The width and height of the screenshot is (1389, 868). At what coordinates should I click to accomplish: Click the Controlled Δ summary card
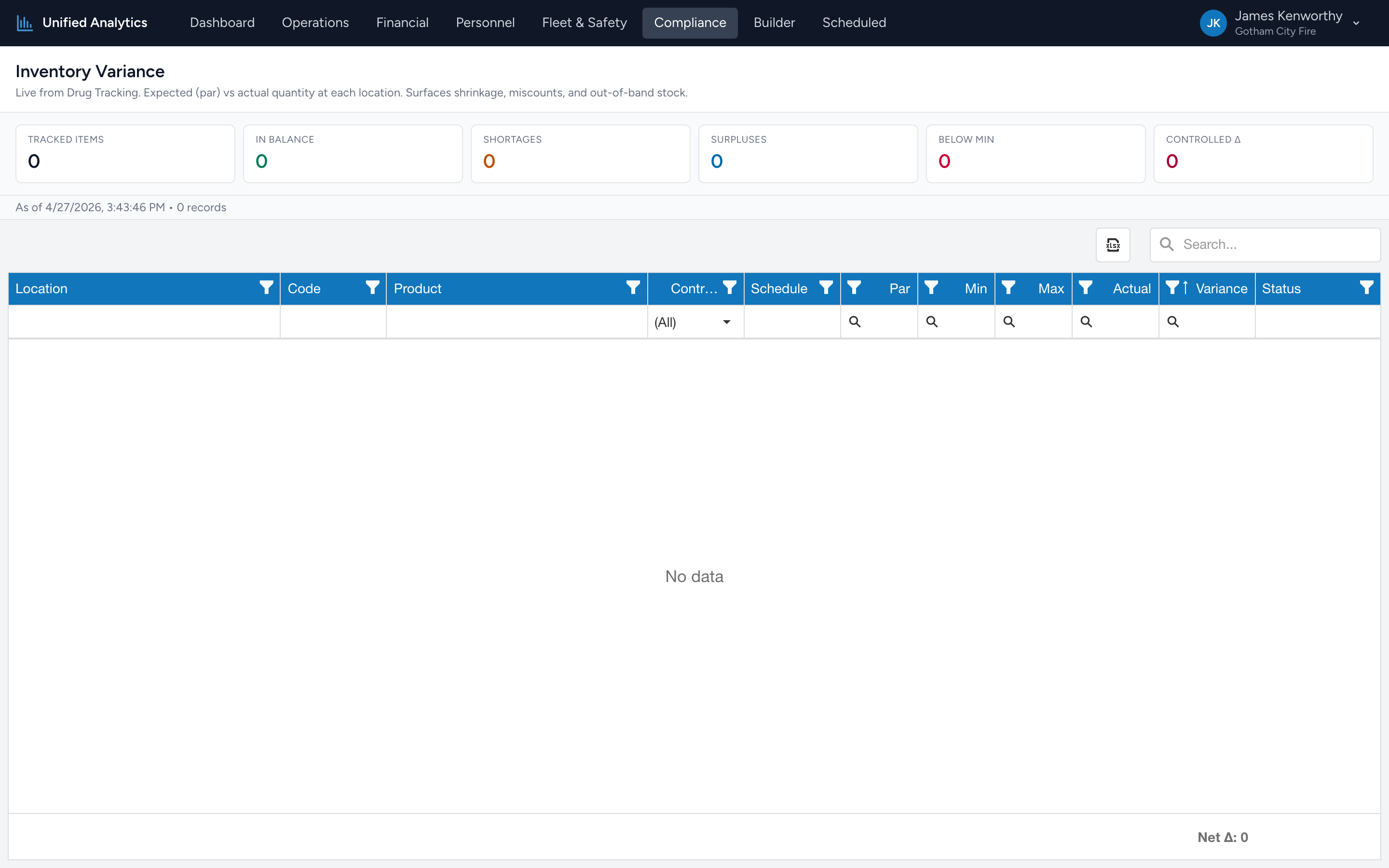click(x=1263, y=154)
